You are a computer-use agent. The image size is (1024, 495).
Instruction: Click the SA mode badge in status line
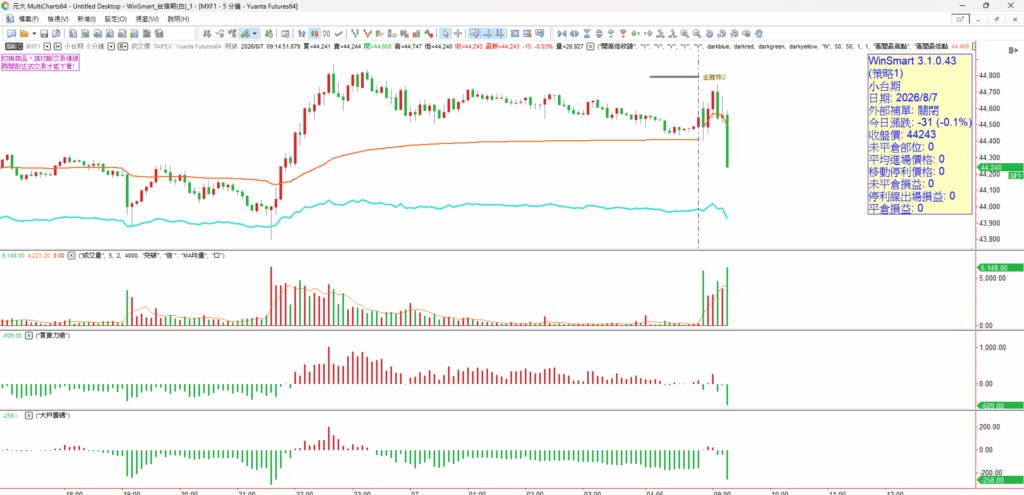(14, 46)
